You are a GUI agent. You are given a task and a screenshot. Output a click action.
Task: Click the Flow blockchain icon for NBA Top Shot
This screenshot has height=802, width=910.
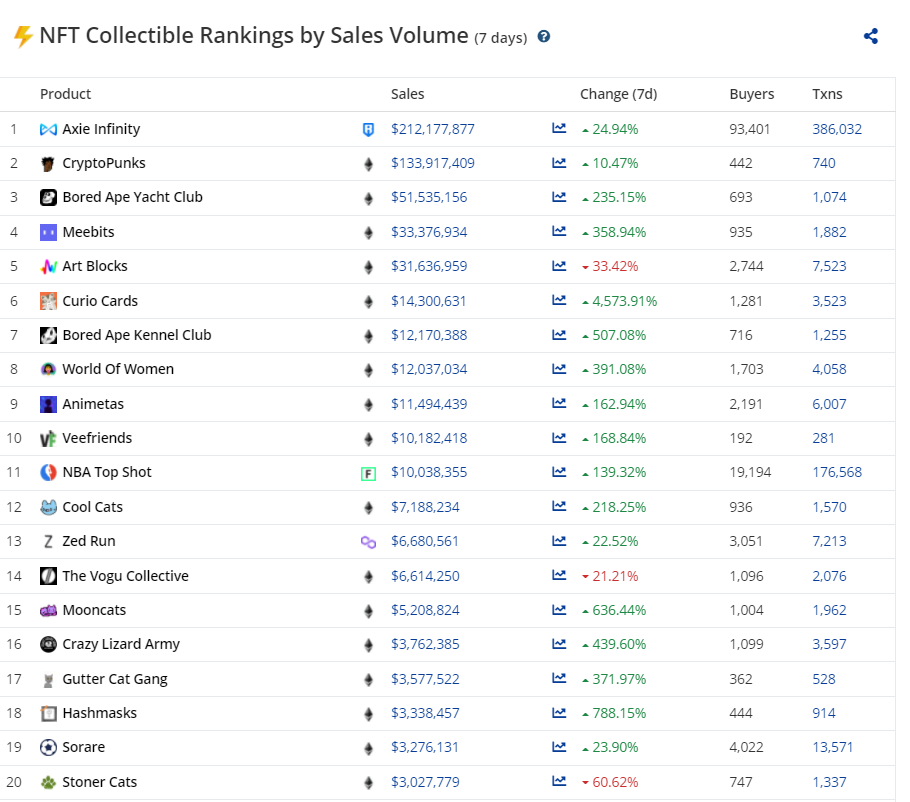(x=368, y=474)
